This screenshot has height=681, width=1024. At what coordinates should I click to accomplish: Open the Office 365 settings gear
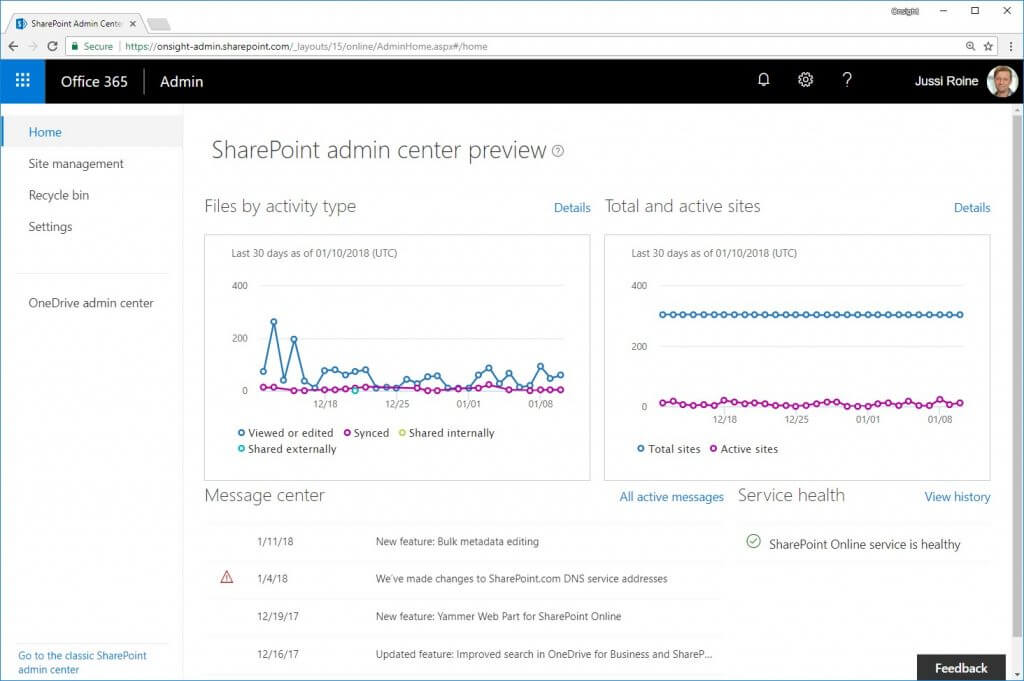(x=805, y=80)
